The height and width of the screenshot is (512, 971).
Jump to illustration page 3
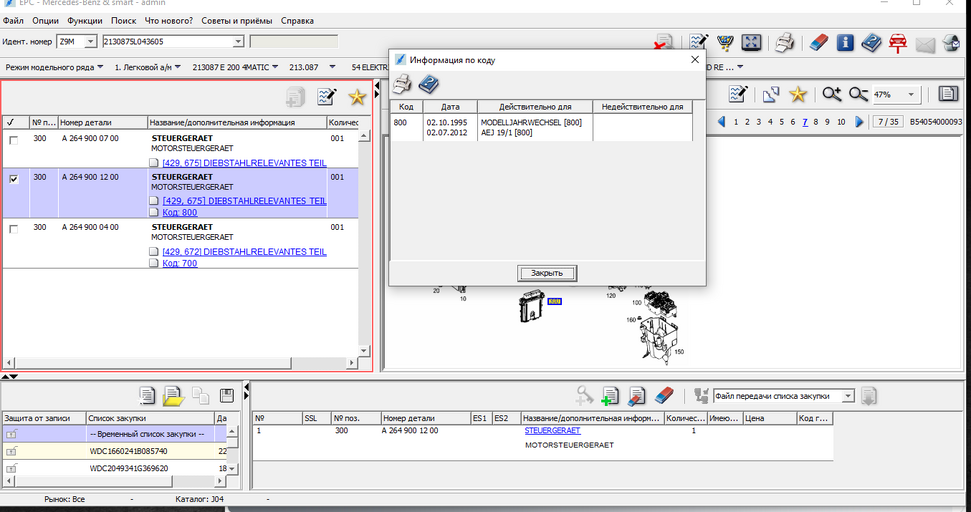(759, 122)
